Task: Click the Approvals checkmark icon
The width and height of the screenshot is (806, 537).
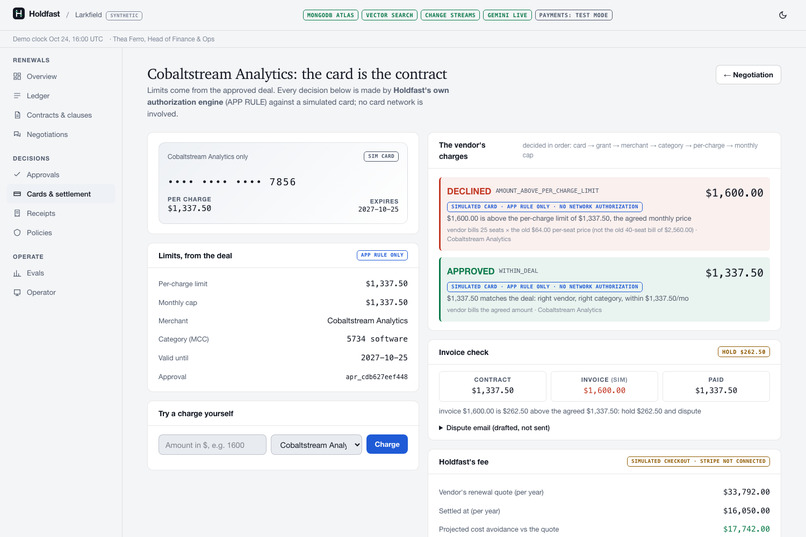Action: tap(17, 174)
